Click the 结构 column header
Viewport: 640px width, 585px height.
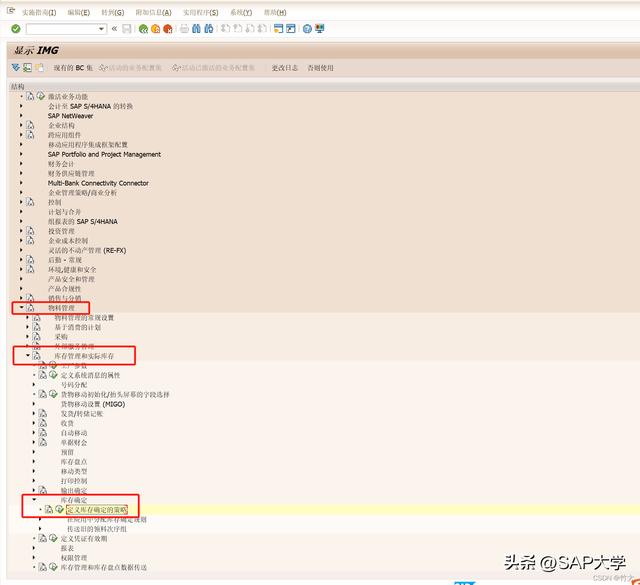[18, 87]
